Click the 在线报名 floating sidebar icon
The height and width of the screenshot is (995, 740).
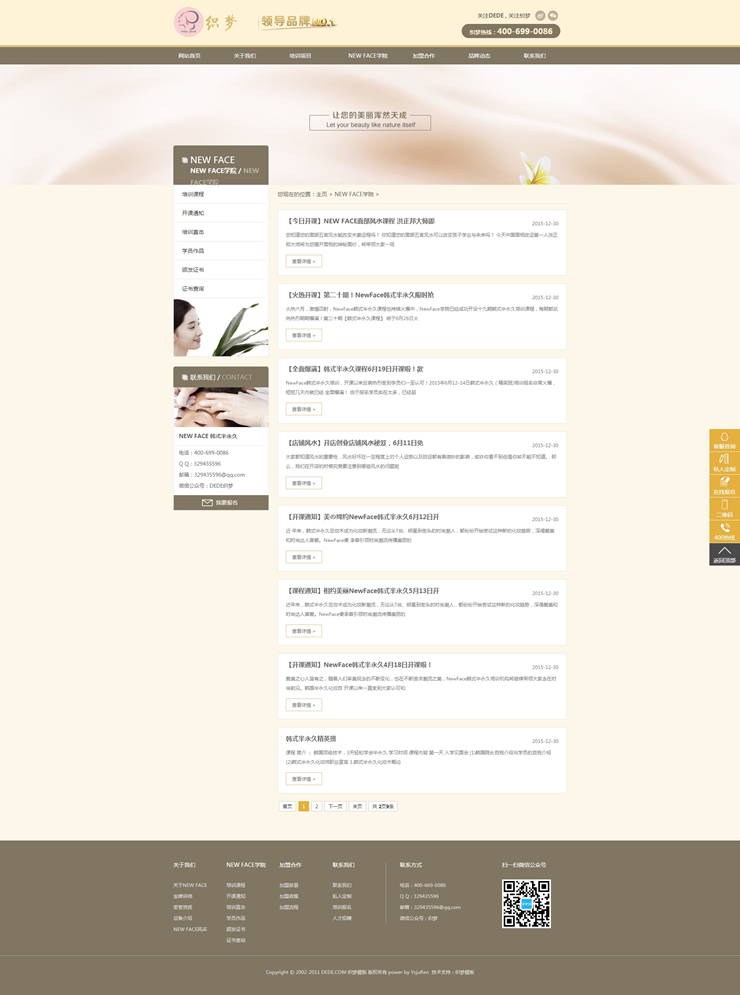click(724, 486)
